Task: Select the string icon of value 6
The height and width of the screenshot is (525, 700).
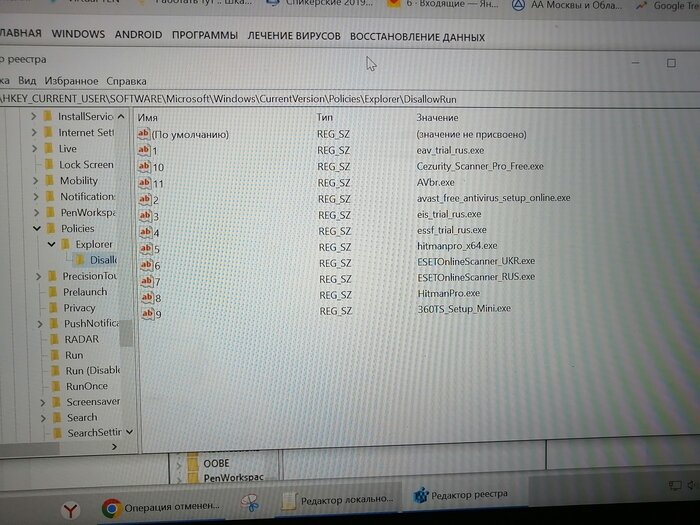Action: (146, 265)
